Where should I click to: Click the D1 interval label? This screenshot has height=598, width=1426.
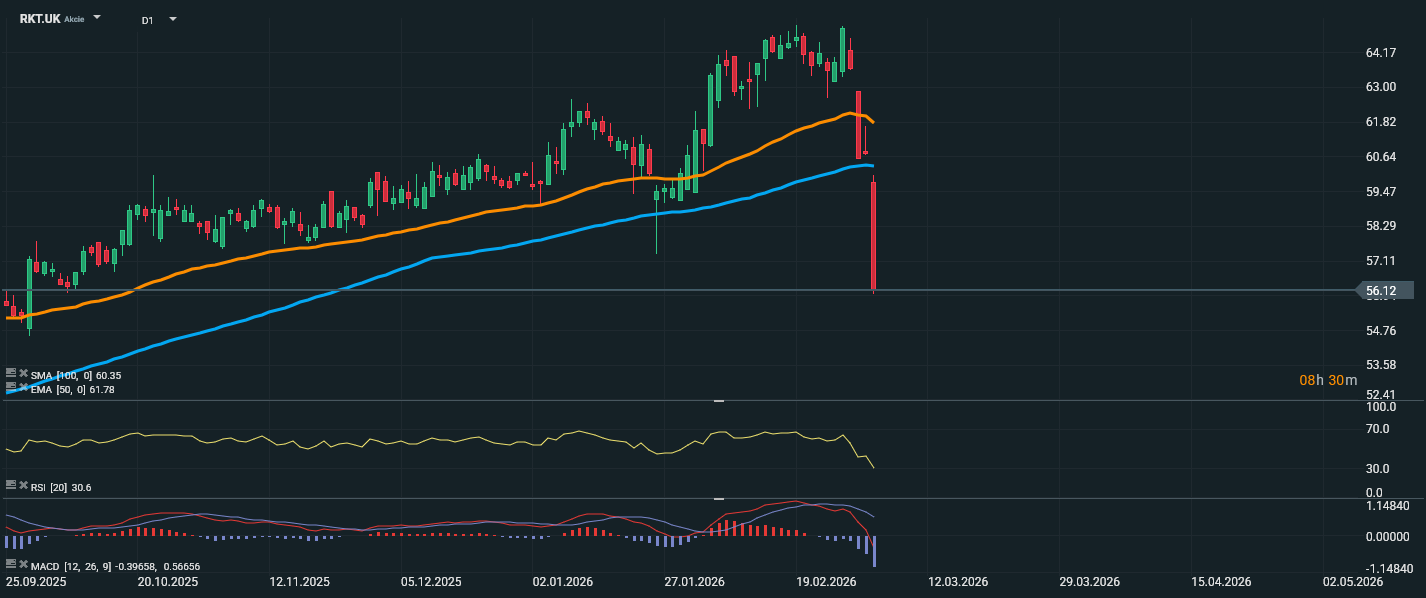[x=147, y=20]
